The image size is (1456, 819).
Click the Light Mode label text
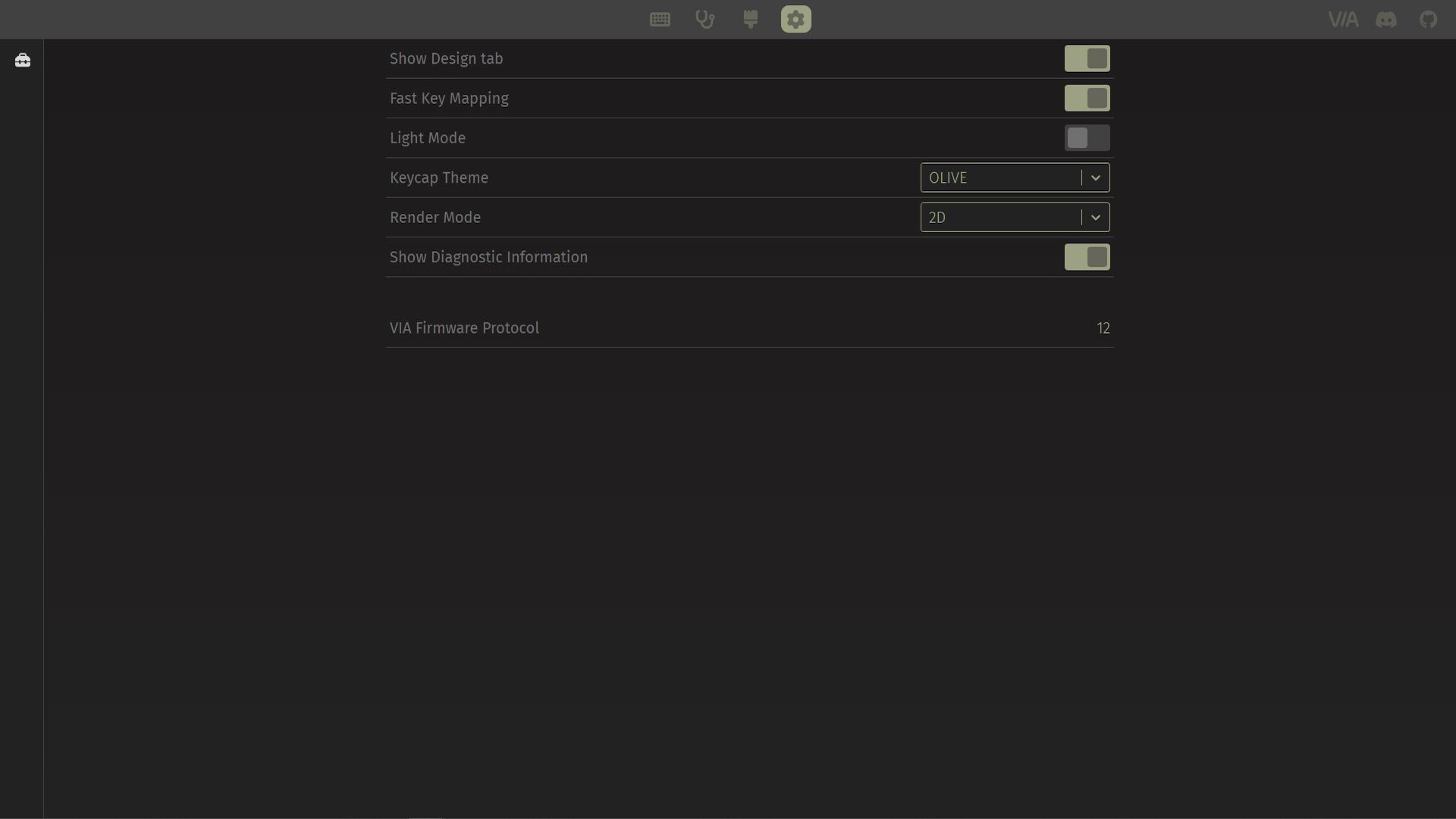pos(427,138)
